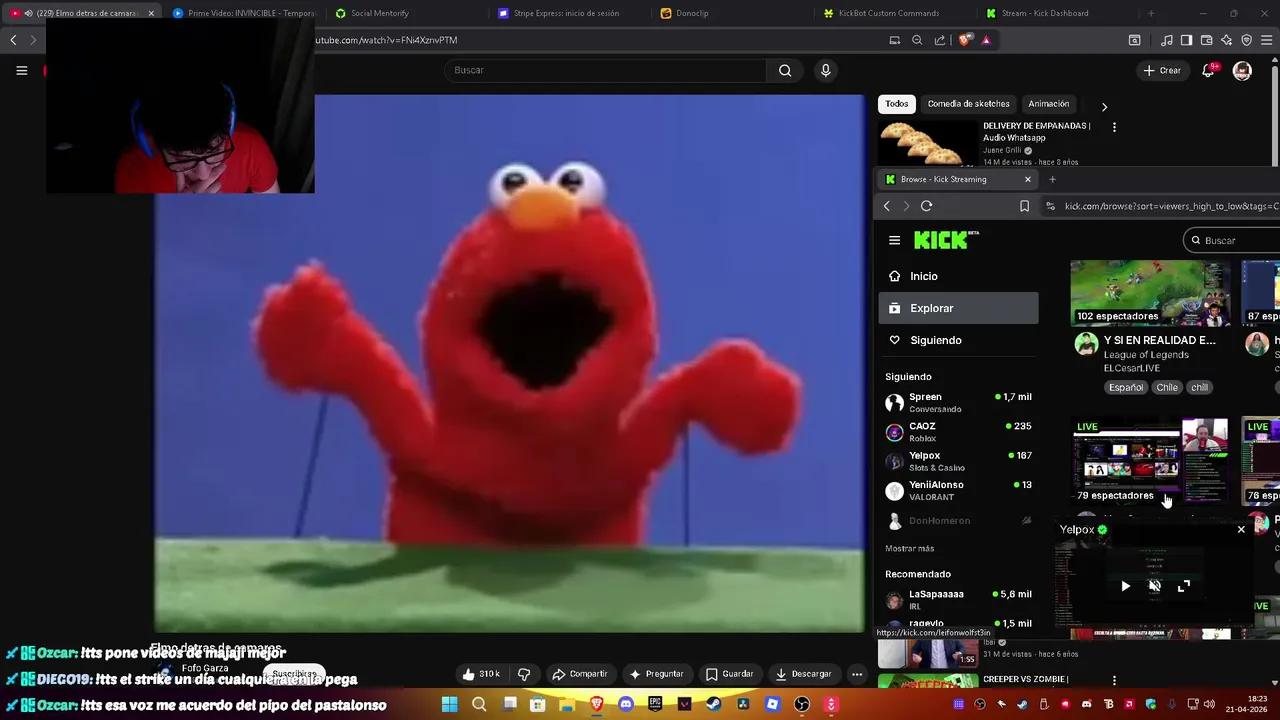Click the Crear button on YouTube
Viewport: 1280px width, 720px height.
point(1162,70)
